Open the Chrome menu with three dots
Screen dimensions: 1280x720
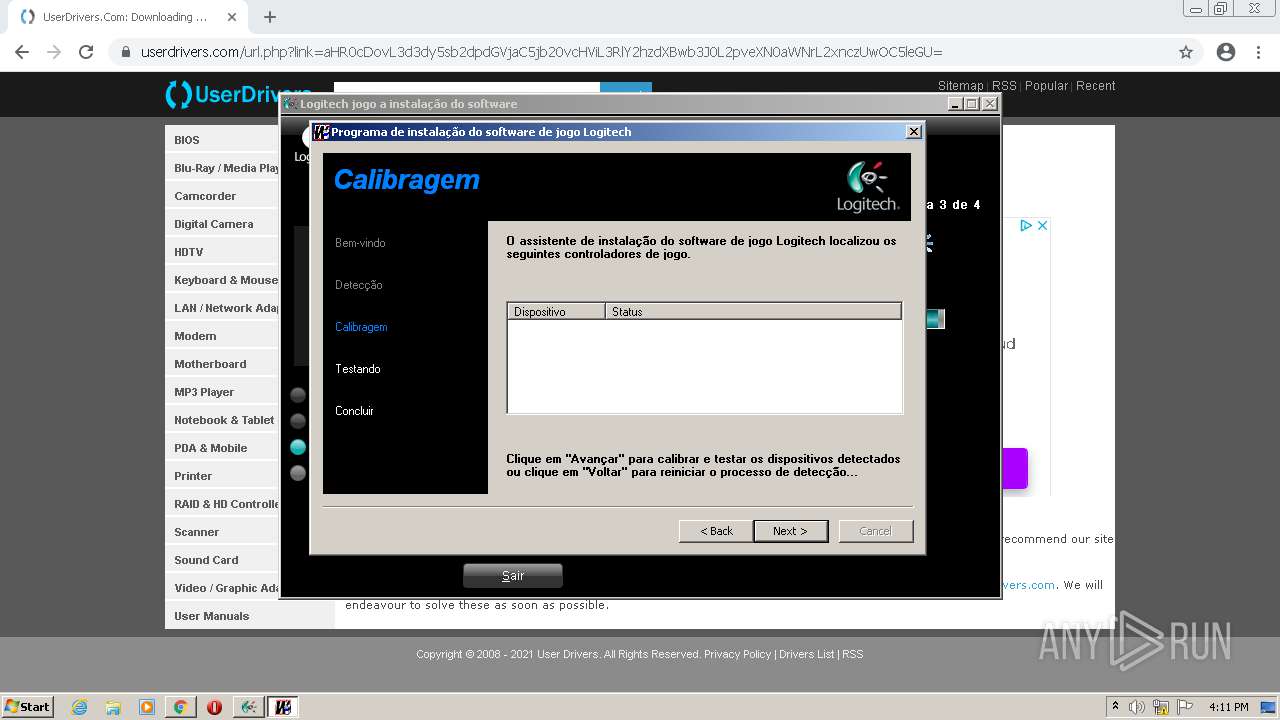point(1259,52)
